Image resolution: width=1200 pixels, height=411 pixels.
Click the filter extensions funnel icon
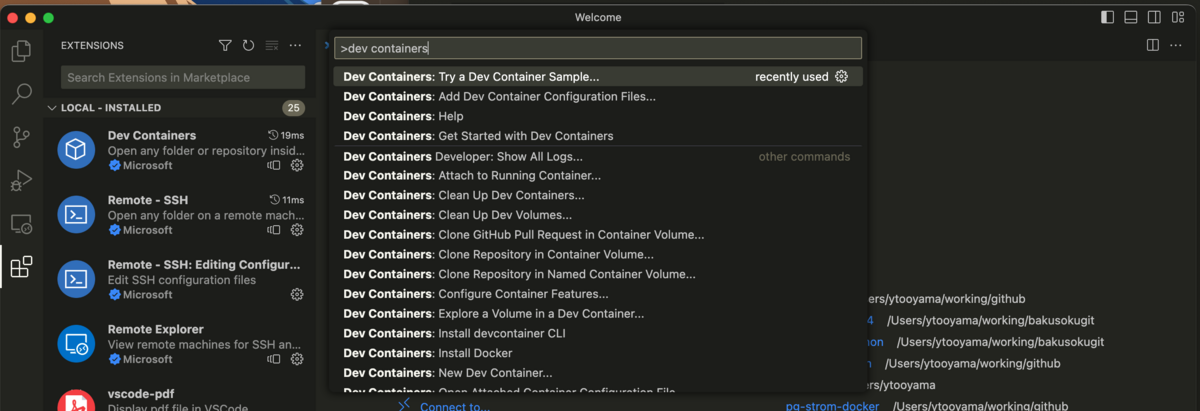225,45
